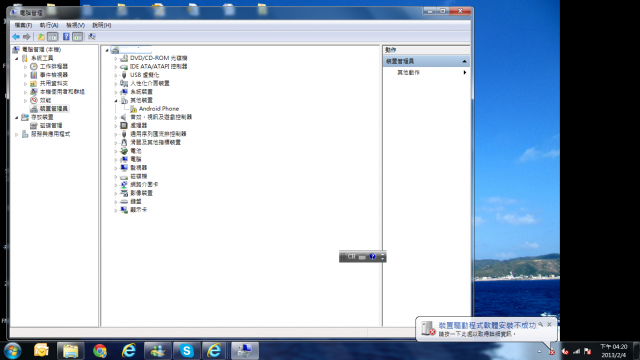The height and width of the screenshot is (360, 640).
Task: Go back with the blue Back arrow
Action: [x=16, y=37]
